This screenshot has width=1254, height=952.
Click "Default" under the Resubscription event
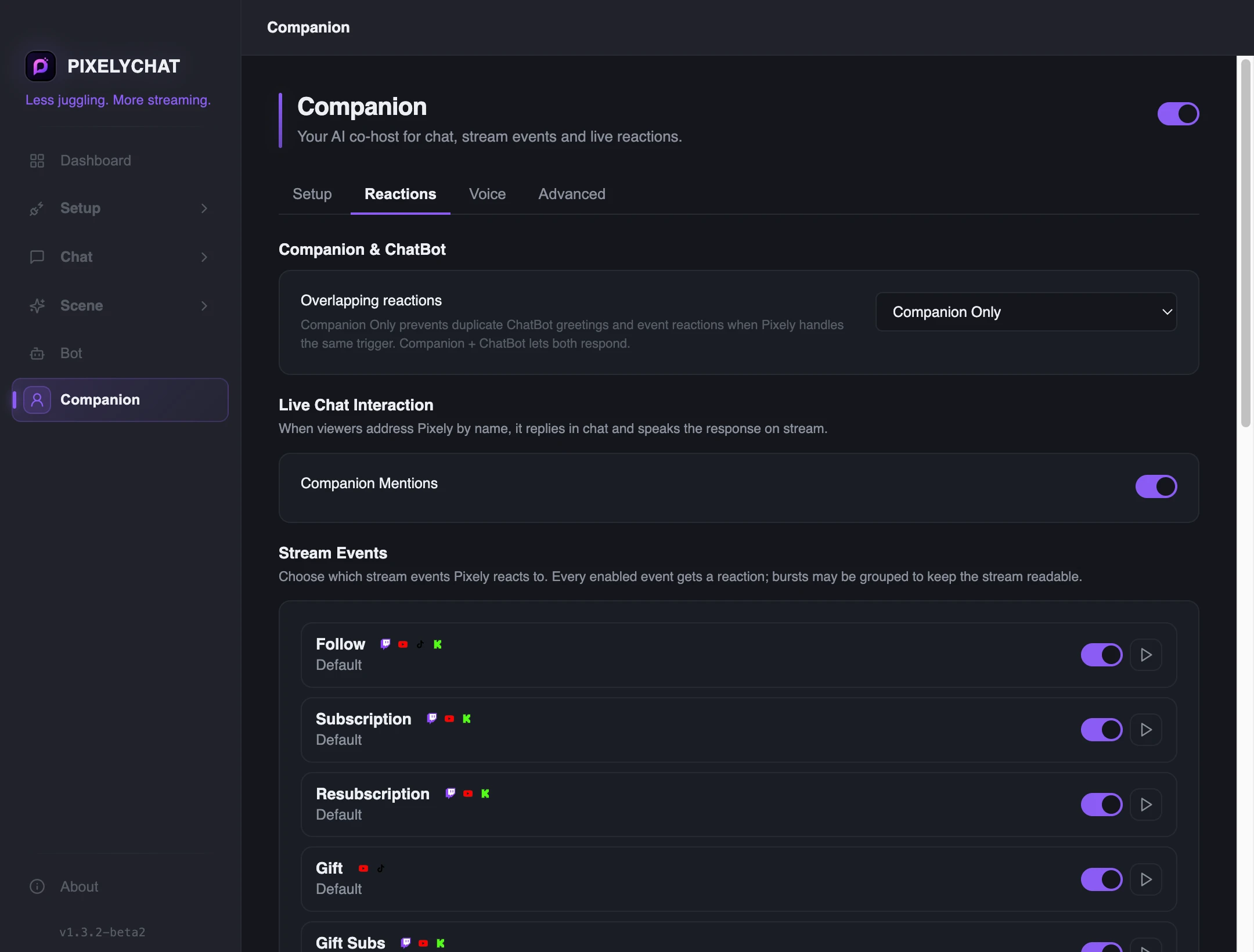pos(338,815)
